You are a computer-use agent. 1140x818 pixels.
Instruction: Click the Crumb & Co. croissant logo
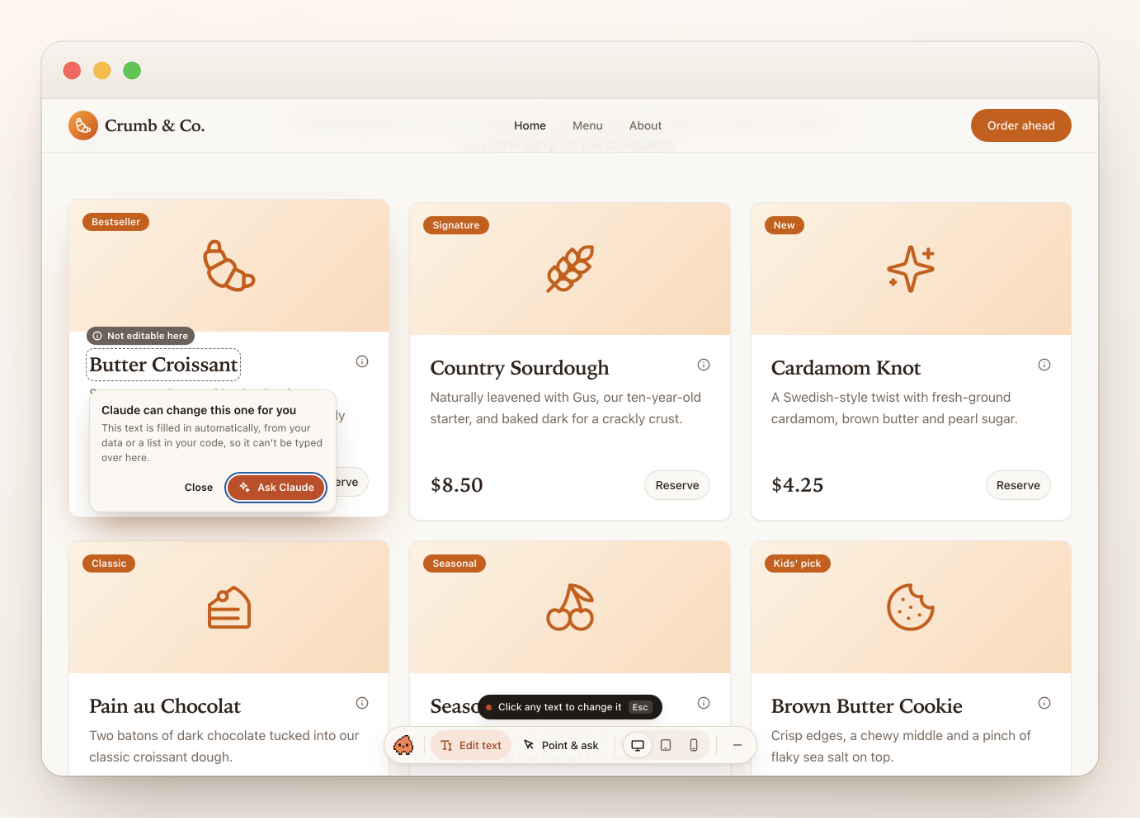coord(83,125)
